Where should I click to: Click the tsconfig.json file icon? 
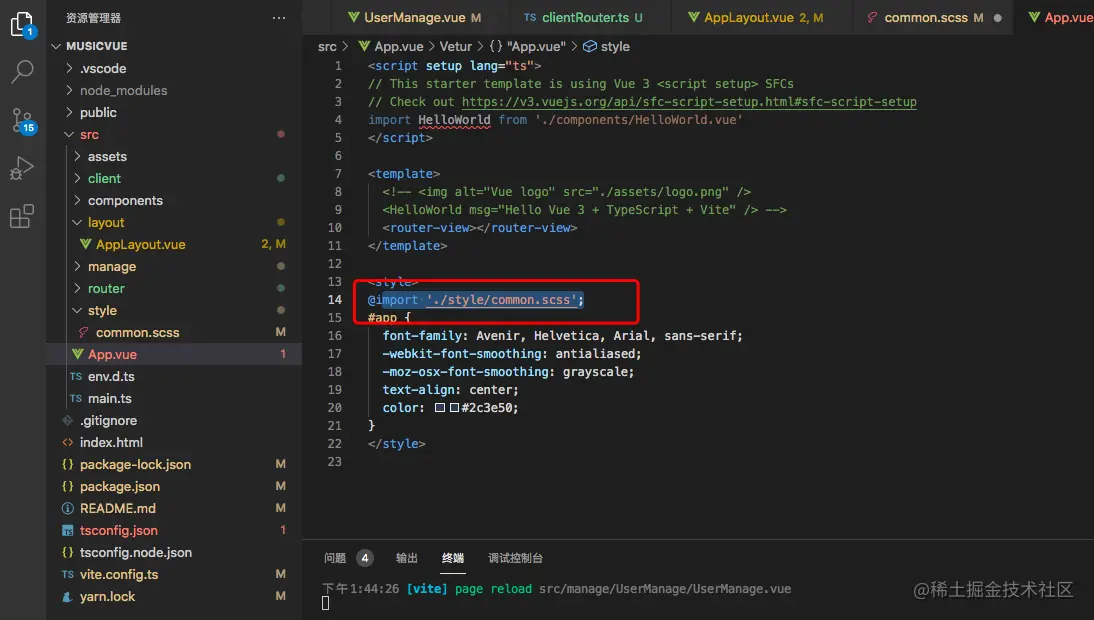pos(68,531)
